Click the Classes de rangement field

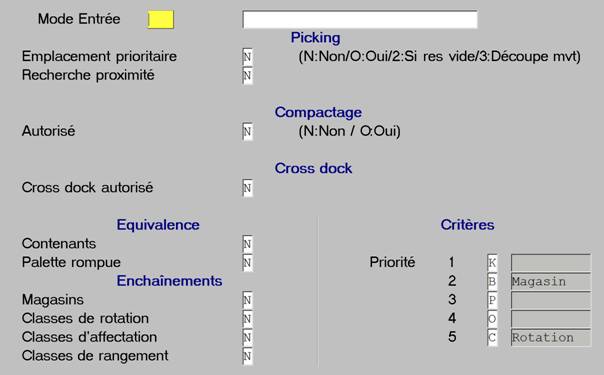click(248, 356)
